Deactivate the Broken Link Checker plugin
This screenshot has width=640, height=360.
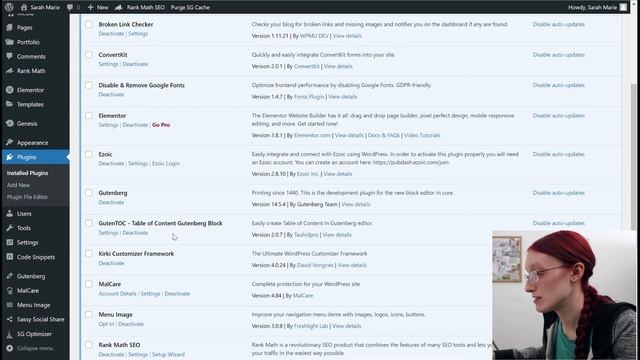(111, 33)
